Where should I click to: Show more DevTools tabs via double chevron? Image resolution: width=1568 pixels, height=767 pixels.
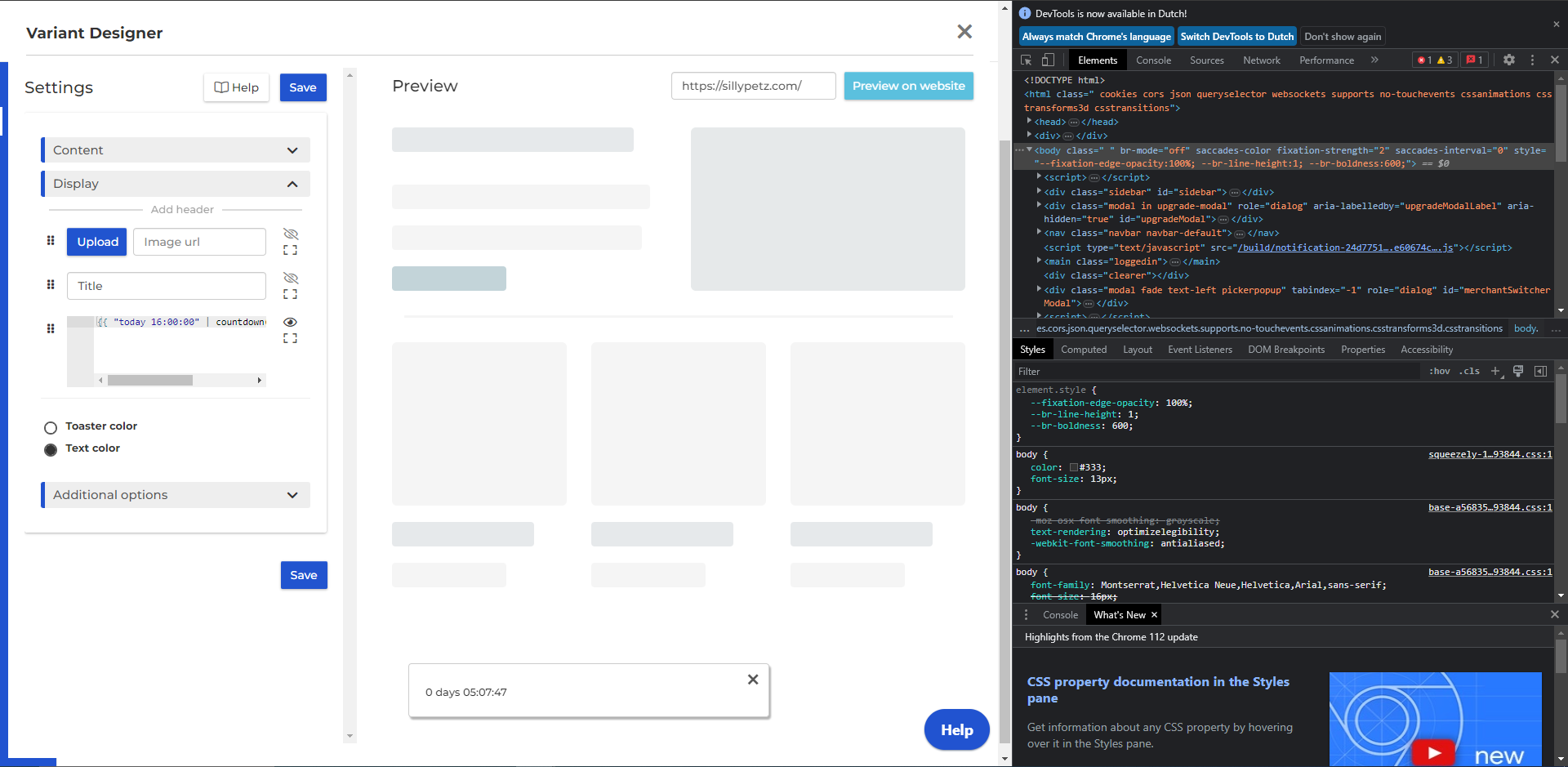[1374, 60]
